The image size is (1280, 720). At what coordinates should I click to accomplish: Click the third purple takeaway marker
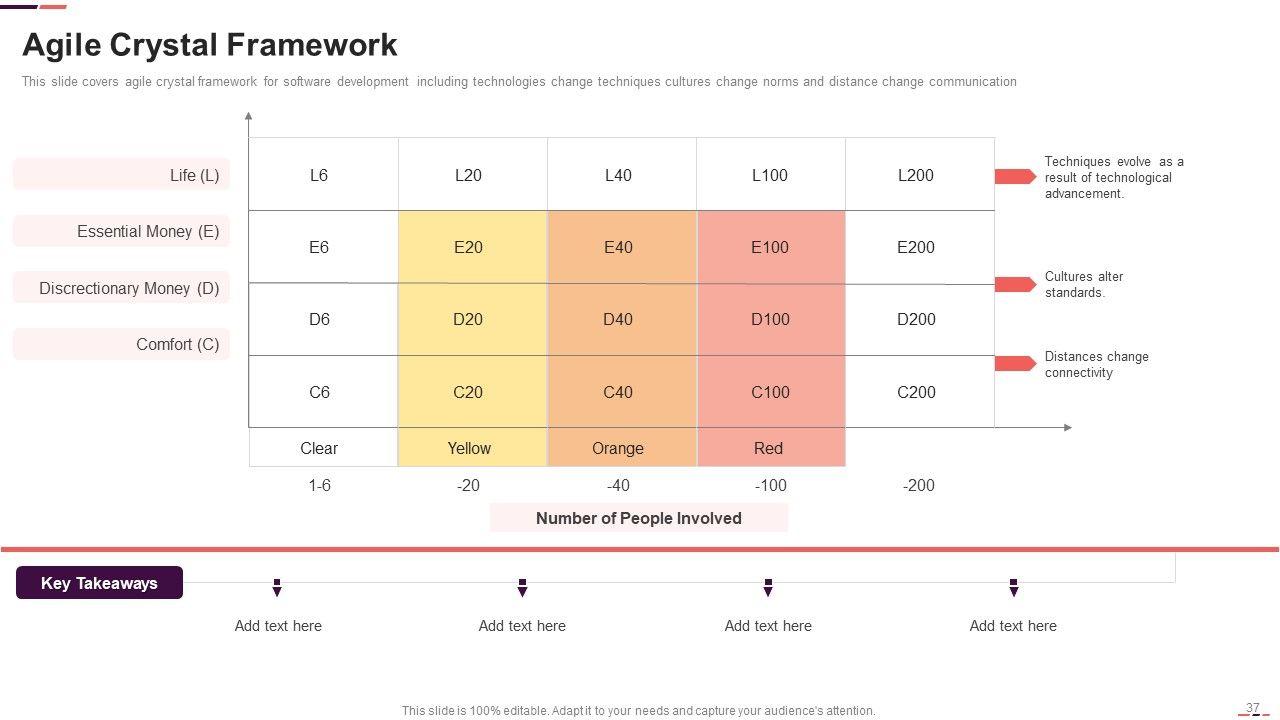tap(768, 588)
